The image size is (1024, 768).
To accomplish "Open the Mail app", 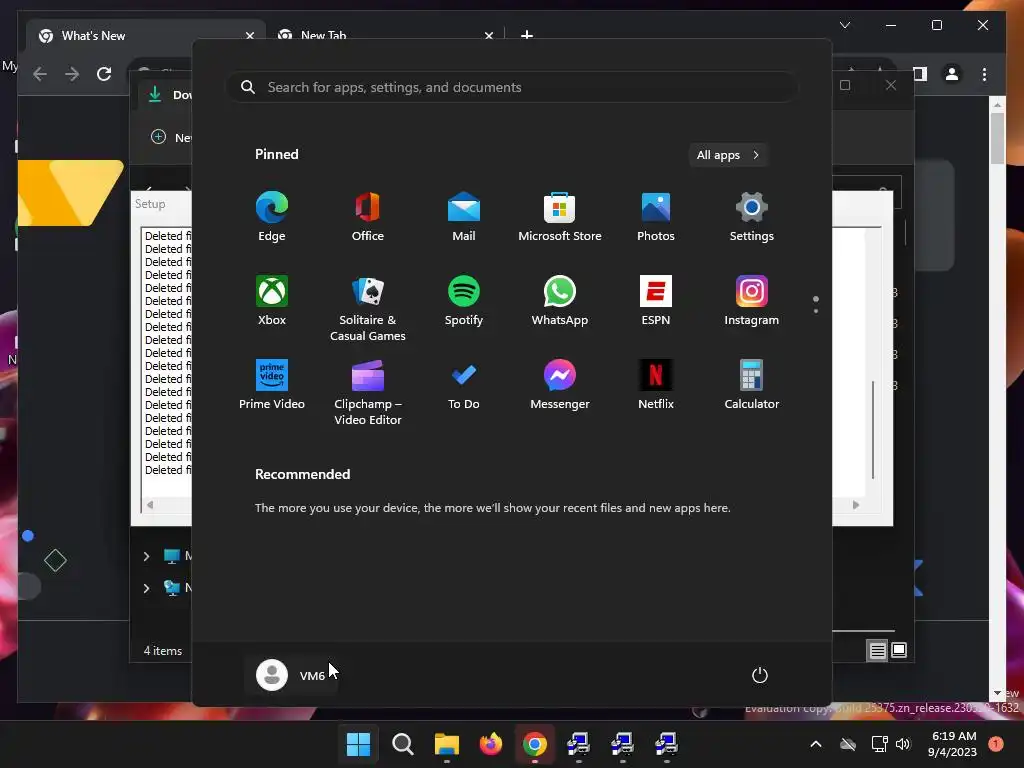I will (464, 217).
